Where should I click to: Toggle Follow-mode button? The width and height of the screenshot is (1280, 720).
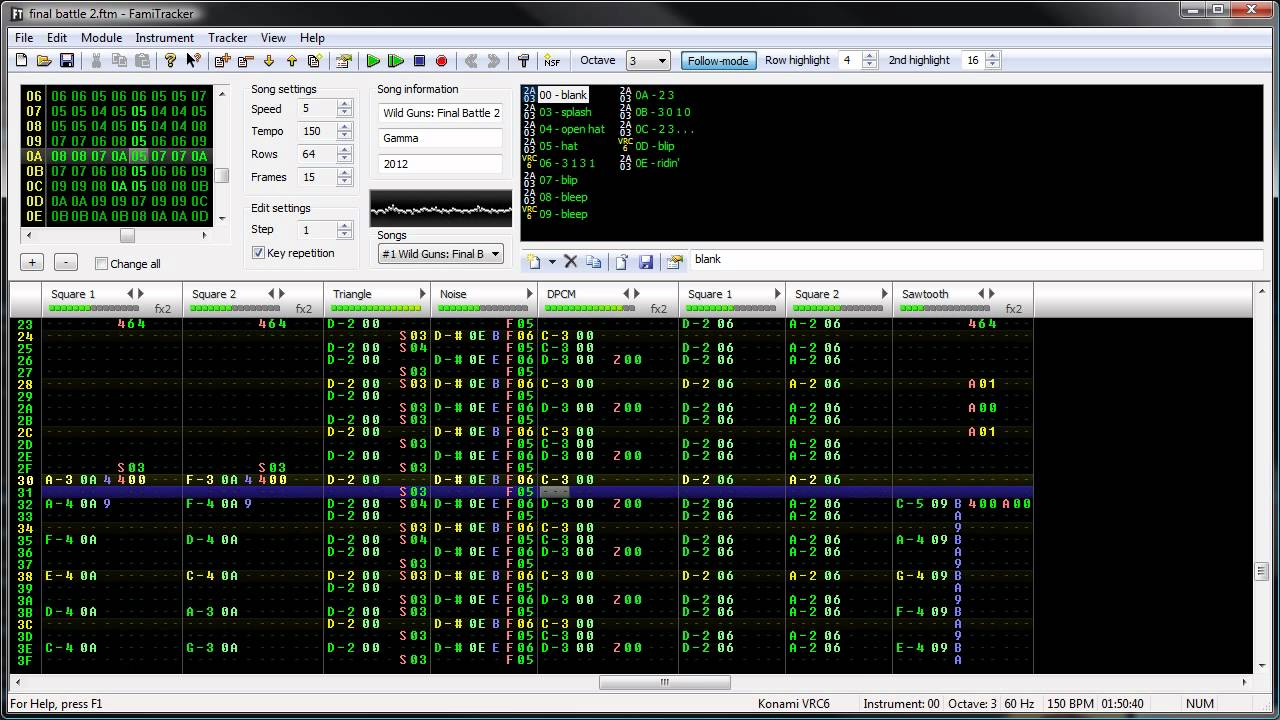[718, 60]
